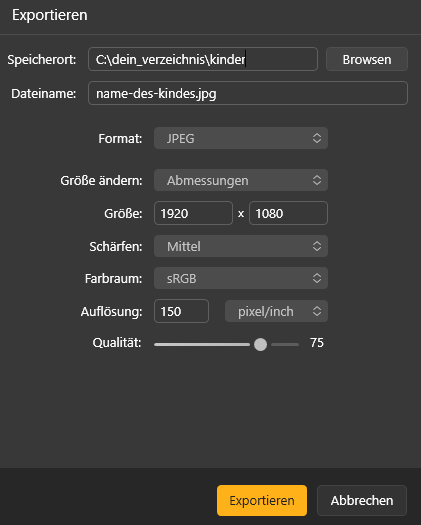Click the Dateiname text field
The width and height of the screenshot is (421, 525).
[248, 93]
